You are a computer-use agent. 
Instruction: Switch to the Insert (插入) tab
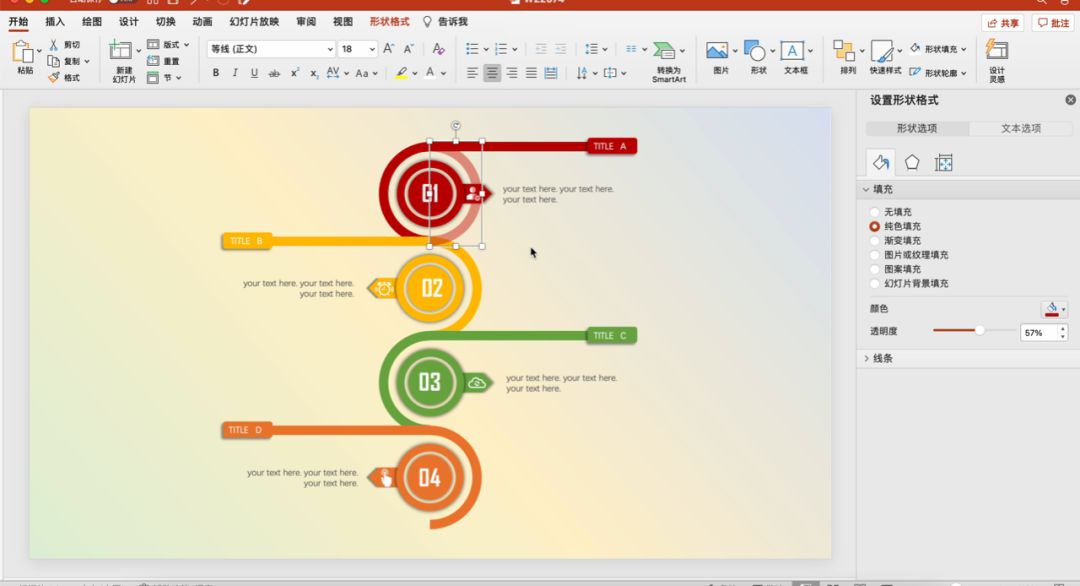[55, 22]
